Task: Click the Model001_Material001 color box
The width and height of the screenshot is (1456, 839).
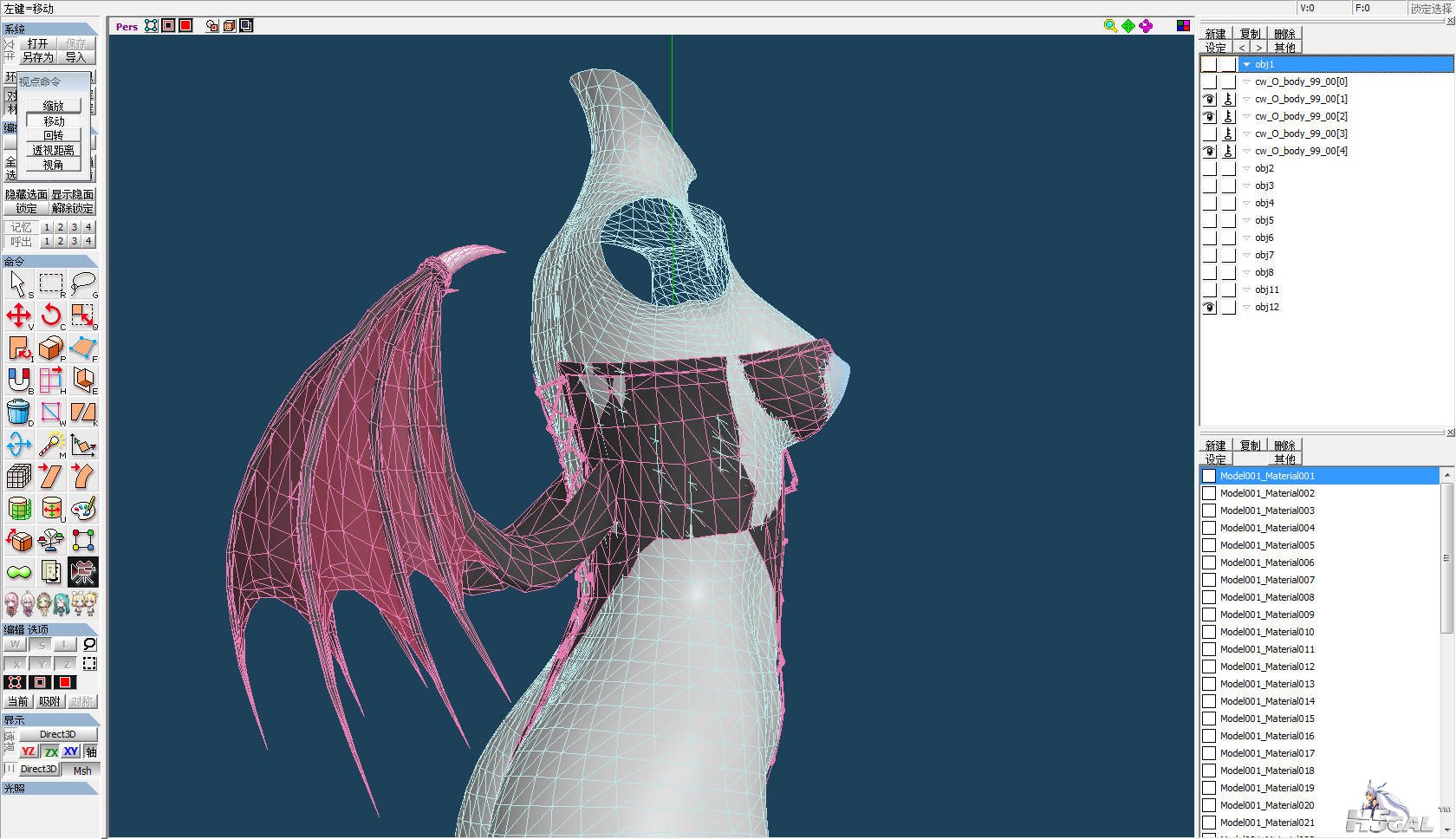Action: tap(1209, 476)
